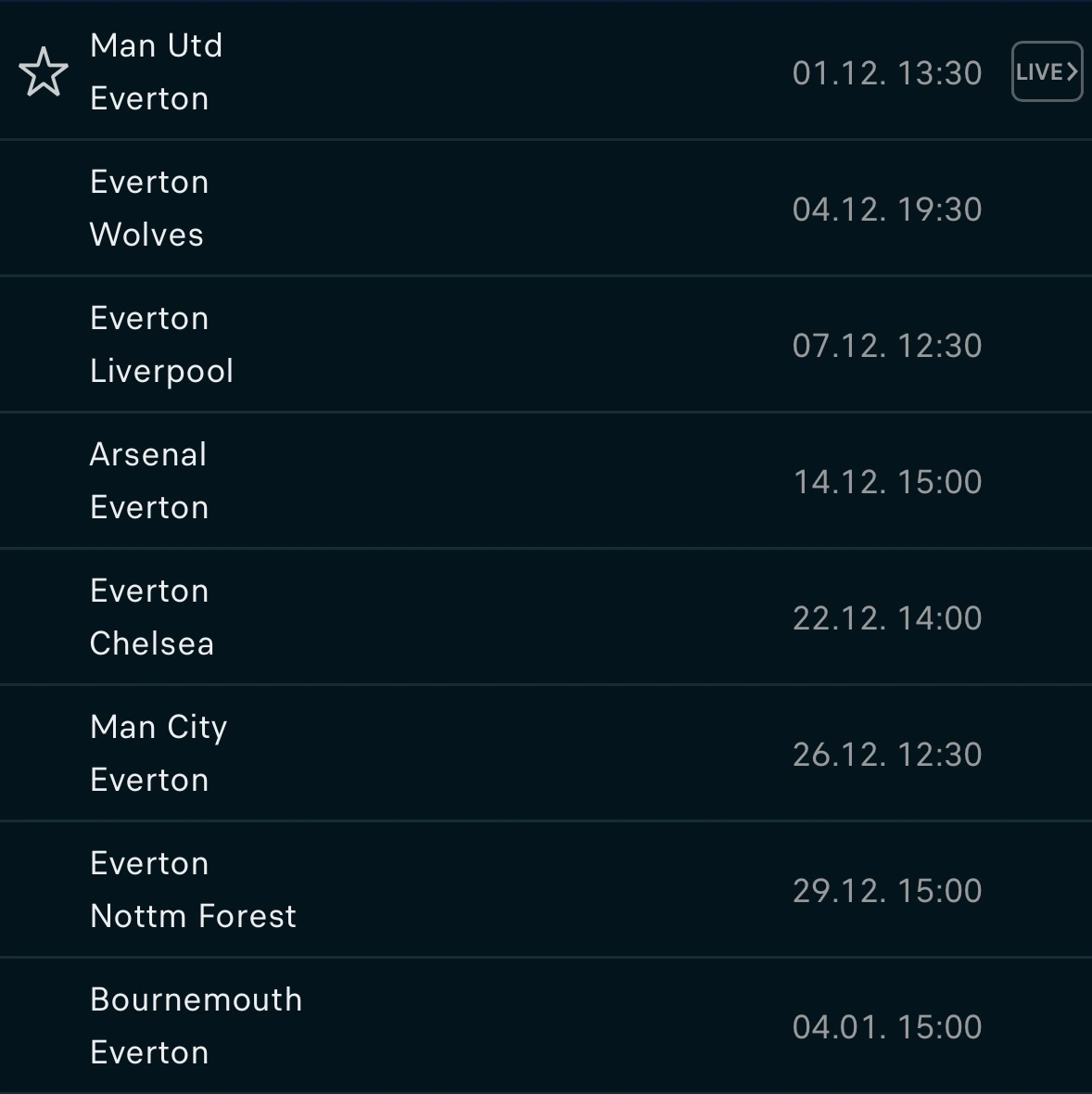Click the Arsenal team name
The image size is (1092, 1094).
(x=148, y=454)
